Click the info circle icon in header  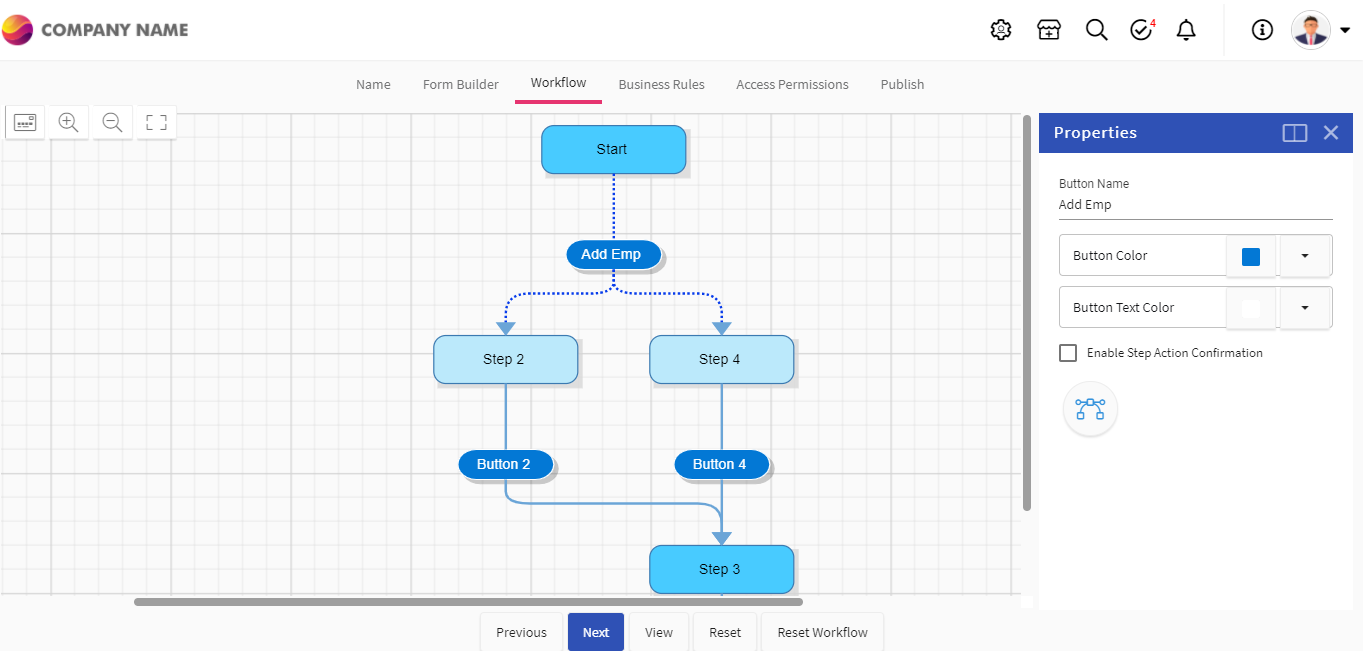coord(1262,30)
